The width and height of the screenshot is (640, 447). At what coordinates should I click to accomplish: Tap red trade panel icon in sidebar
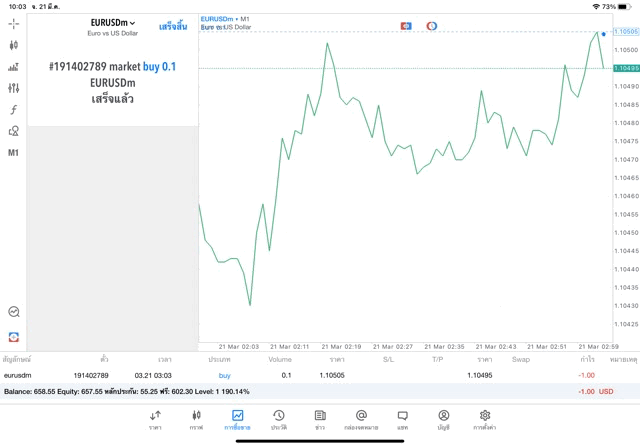click(13, 337)
